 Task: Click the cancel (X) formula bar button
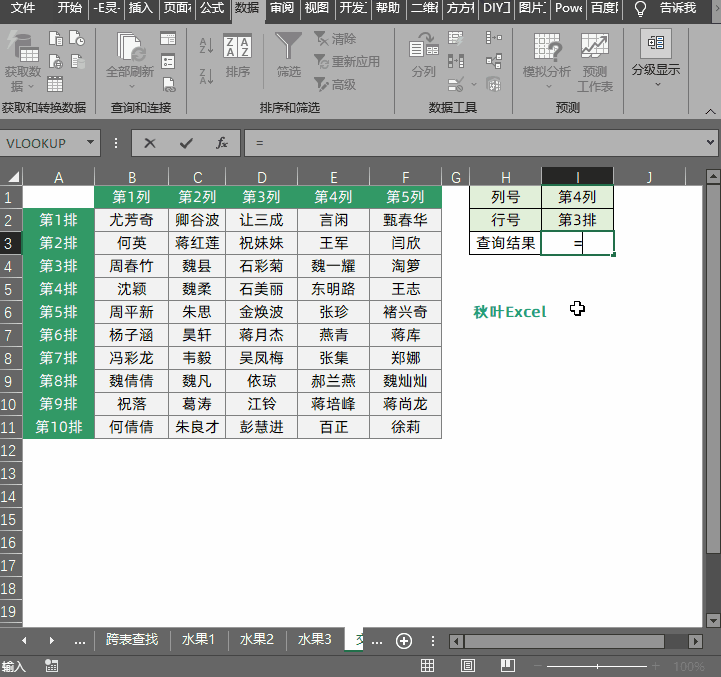150,143
